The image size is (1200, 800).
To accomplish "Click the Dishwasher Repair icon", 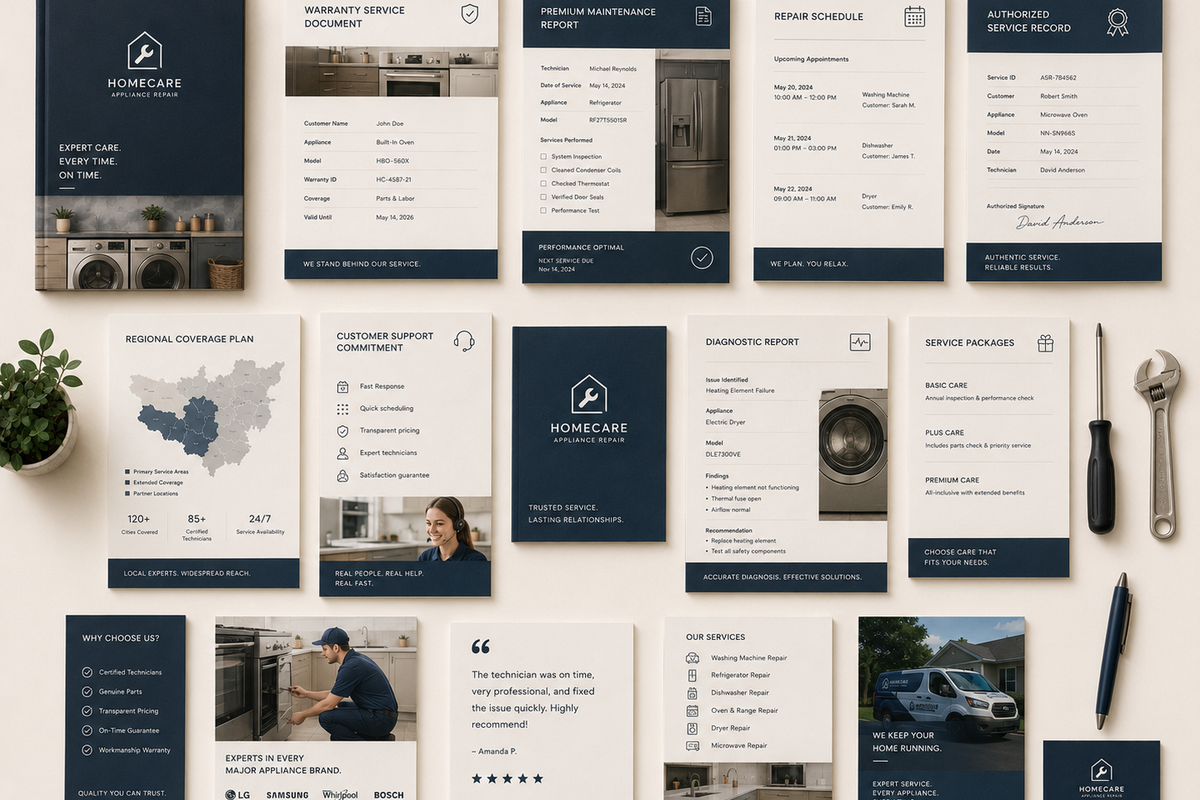I will click(x=692, y=693).
